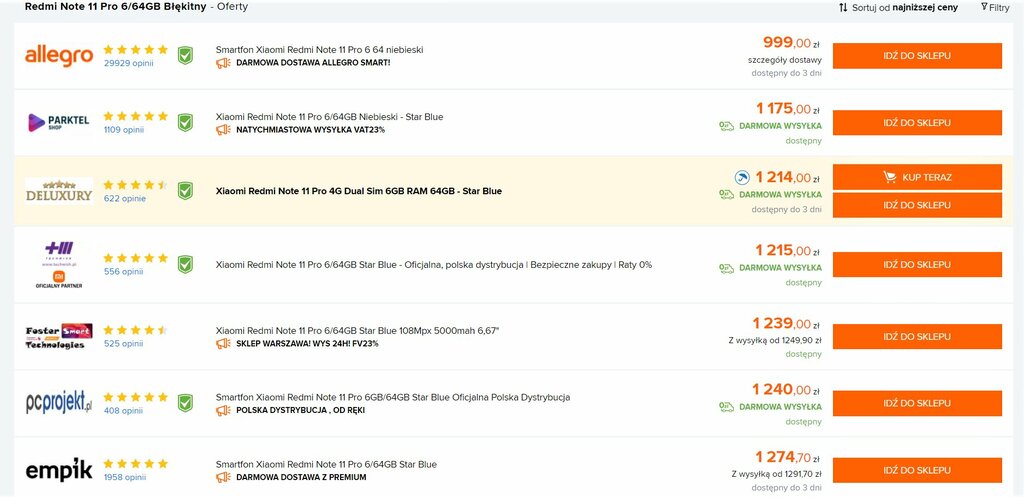Click Z wysyłką od 1291,70 zł text
The height and width of the screenshot is (497, 1024).
[776, 474]
